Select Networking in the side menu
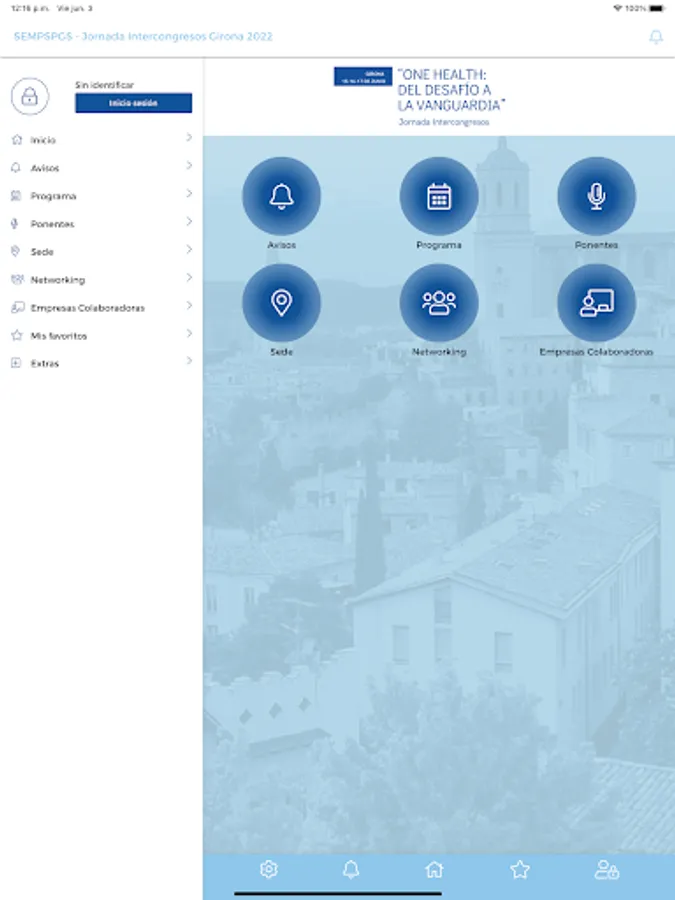 102,280
